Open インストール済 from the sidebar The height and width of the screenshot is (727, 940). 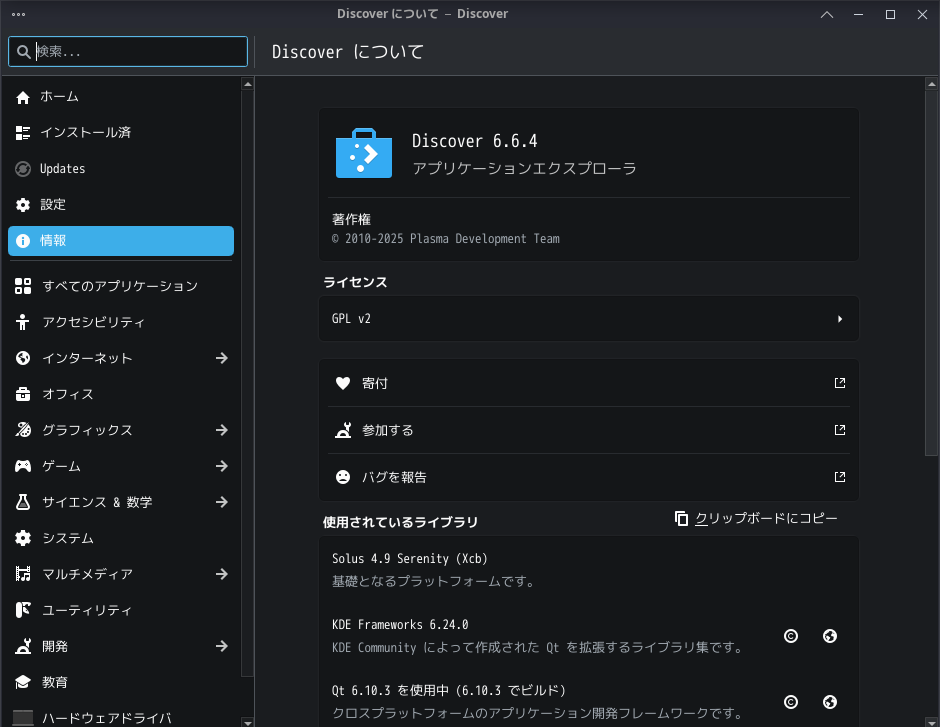coord(22,132)
